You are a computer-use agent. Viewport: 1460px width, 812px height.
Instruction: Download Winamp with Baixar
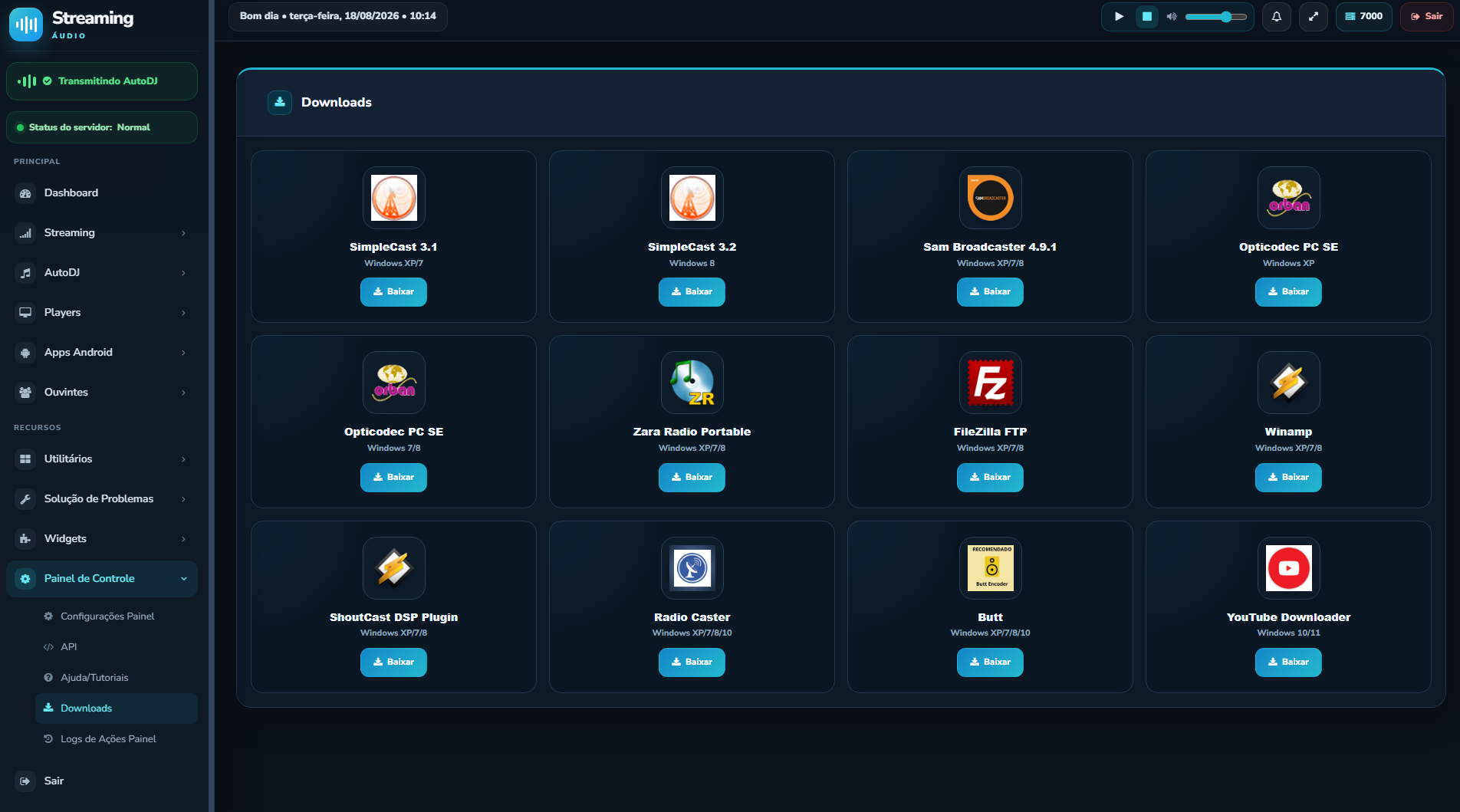click(x=1289, y=478)
